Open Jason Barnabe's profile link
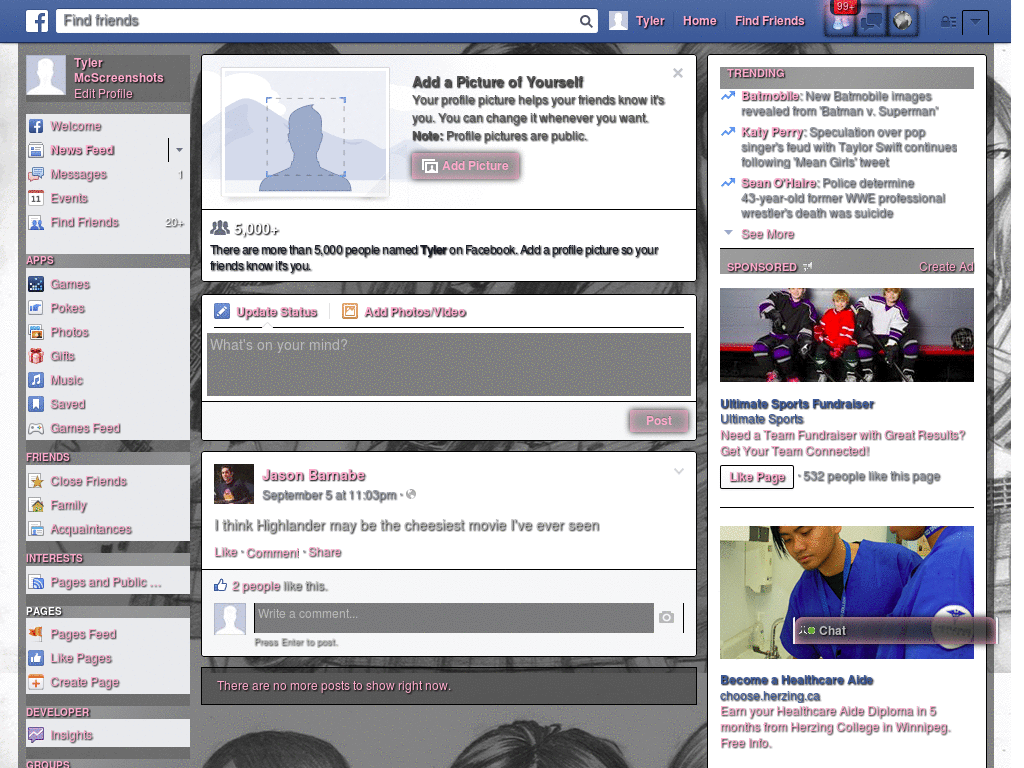Screen dimensions: 1024x768 (x=313, y=475)
